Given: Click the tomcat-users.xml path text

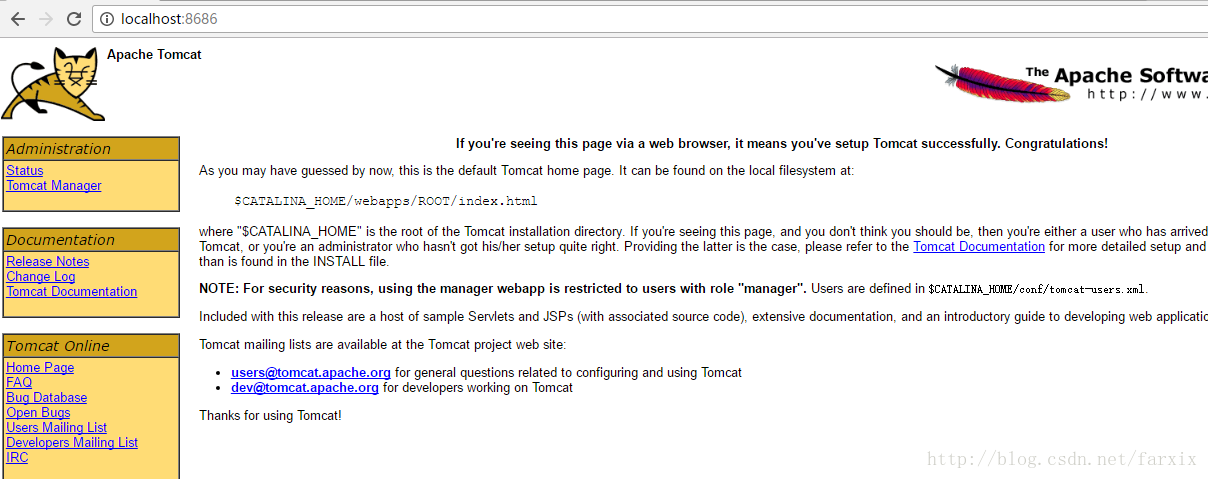Looking at the screenshot, I should coord(1036,289).
